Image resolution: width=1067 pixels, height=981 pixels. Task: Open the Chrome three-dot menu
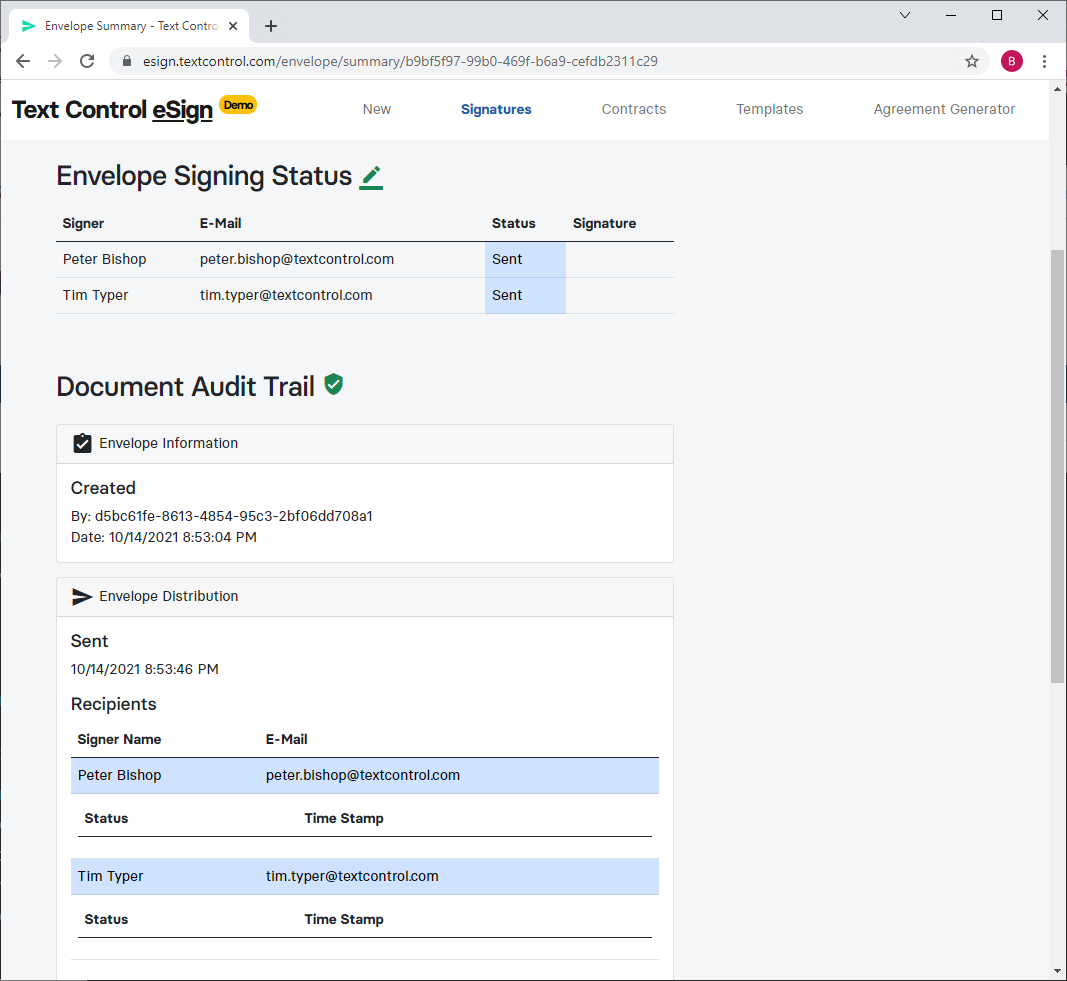[x=1045, y=61]
